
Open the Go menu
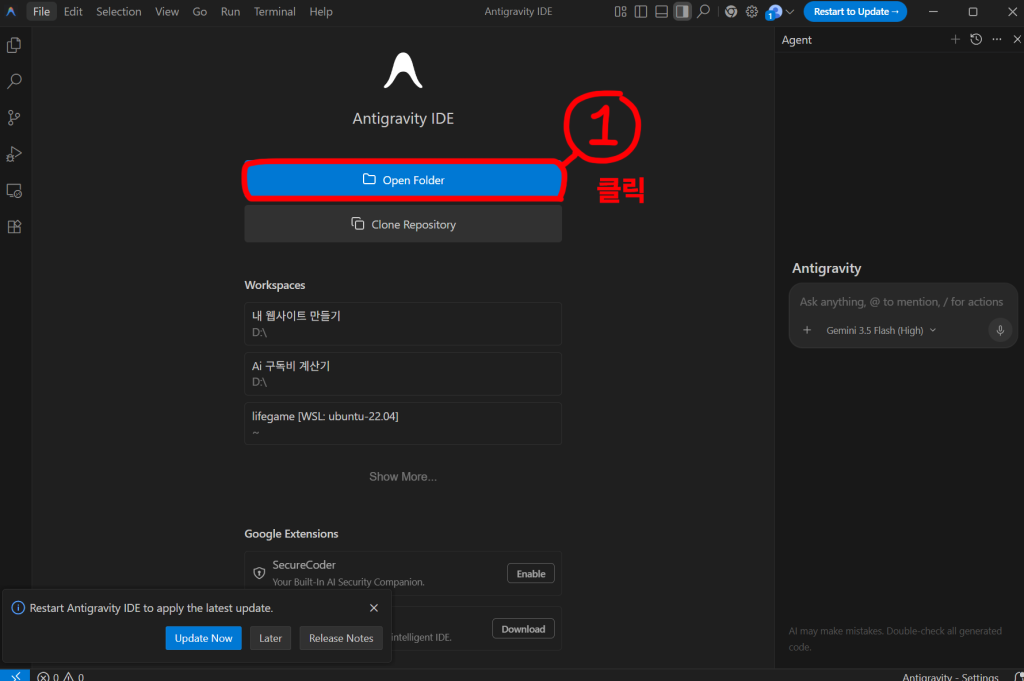200,12
